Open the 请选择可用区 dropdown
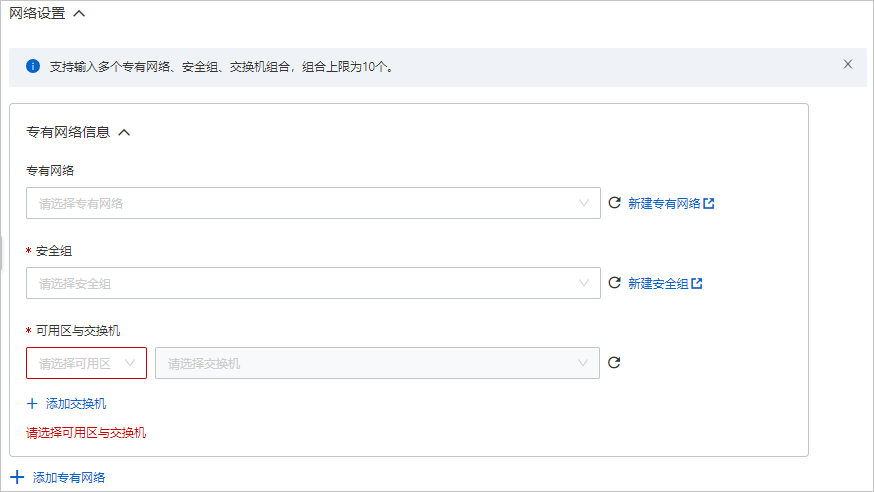The image size is (874, 492). [x=86, y=363]
